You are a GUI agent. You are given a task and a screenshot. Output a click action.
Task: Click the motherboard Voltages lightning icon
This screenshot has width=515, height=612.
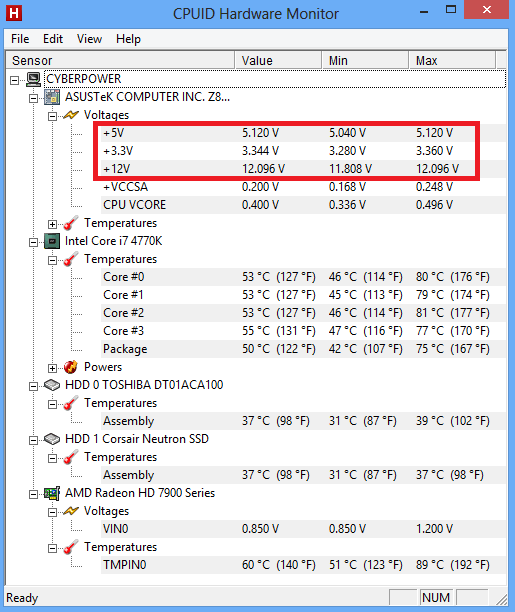point(71,115)
